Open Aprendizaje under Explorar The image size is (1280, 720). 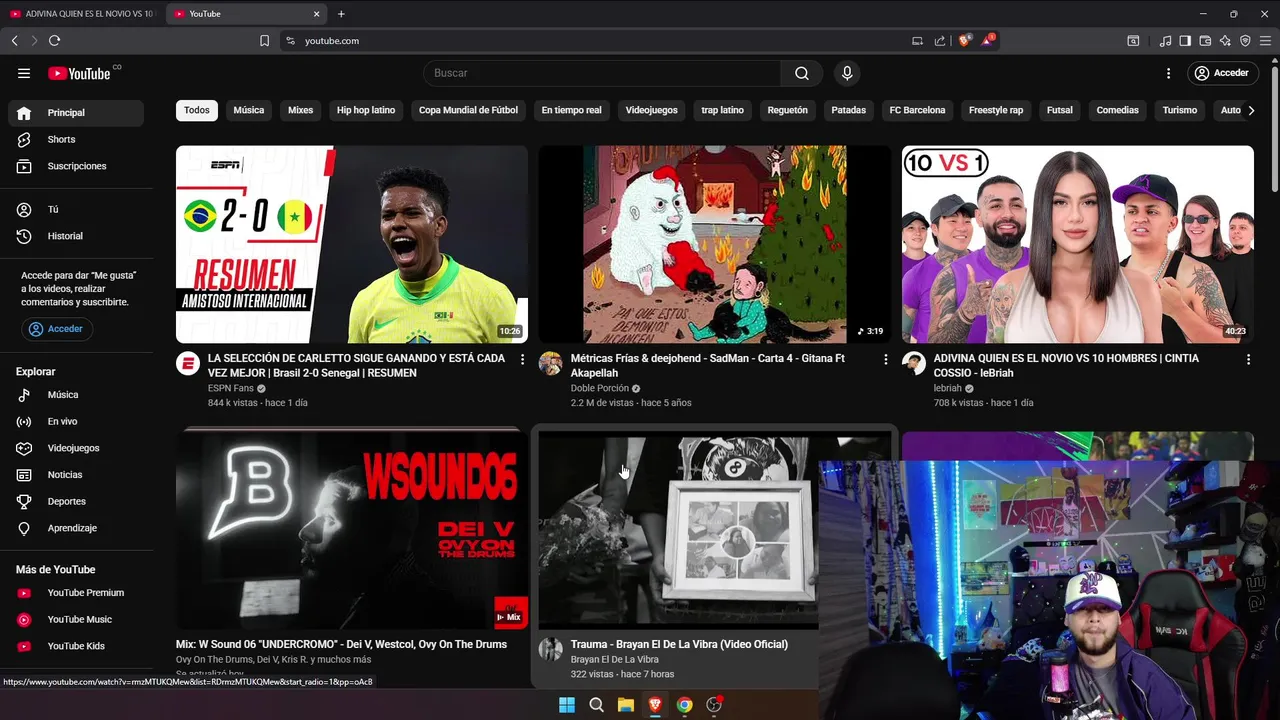[x=76, y=528]
